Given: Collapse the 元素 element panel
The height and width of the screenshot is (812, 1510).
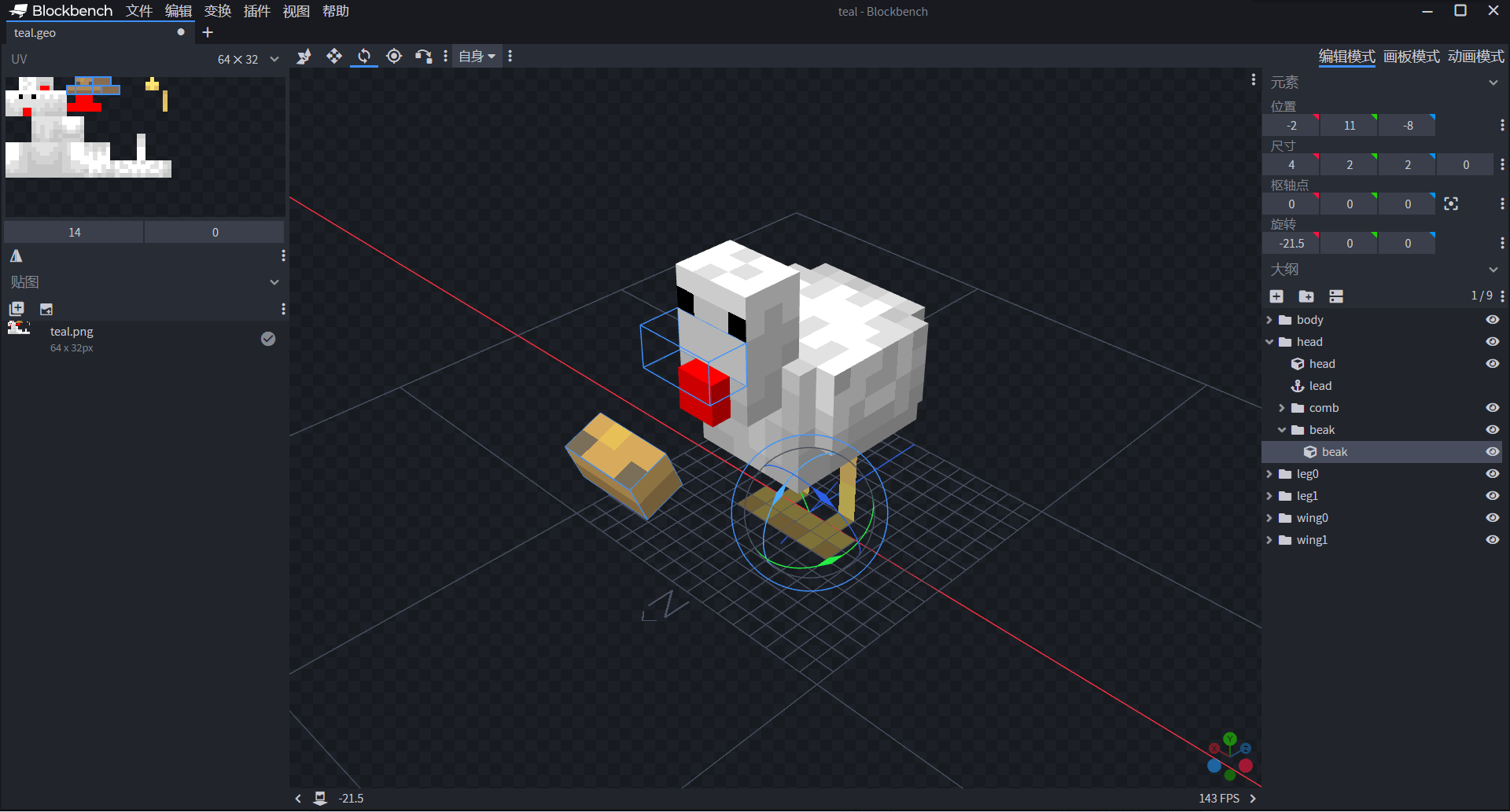Looking at the screenshot, I should click(1493, 83).
